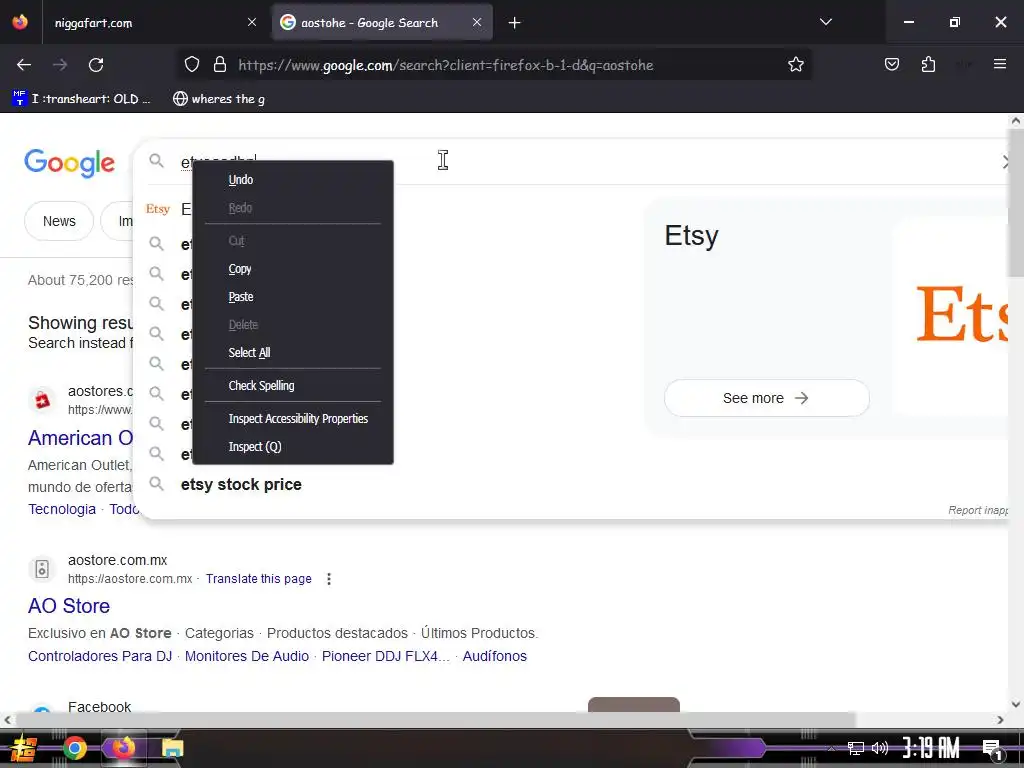The width and height of the screenshot is (1024, 768).
Task: Expand the list all tabs chevron
Action: [x=825, y=22]
